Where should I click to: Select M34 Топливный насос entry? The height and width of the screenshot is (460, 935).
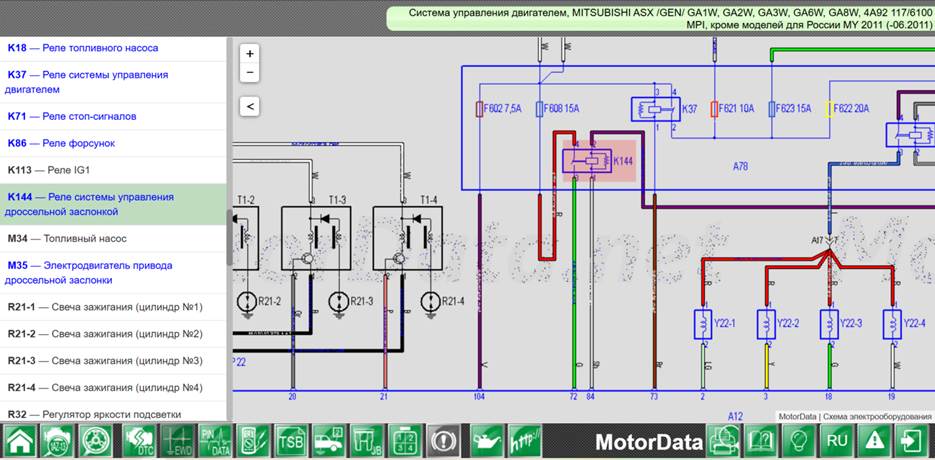pyautogui.click(x=113, y=239)
